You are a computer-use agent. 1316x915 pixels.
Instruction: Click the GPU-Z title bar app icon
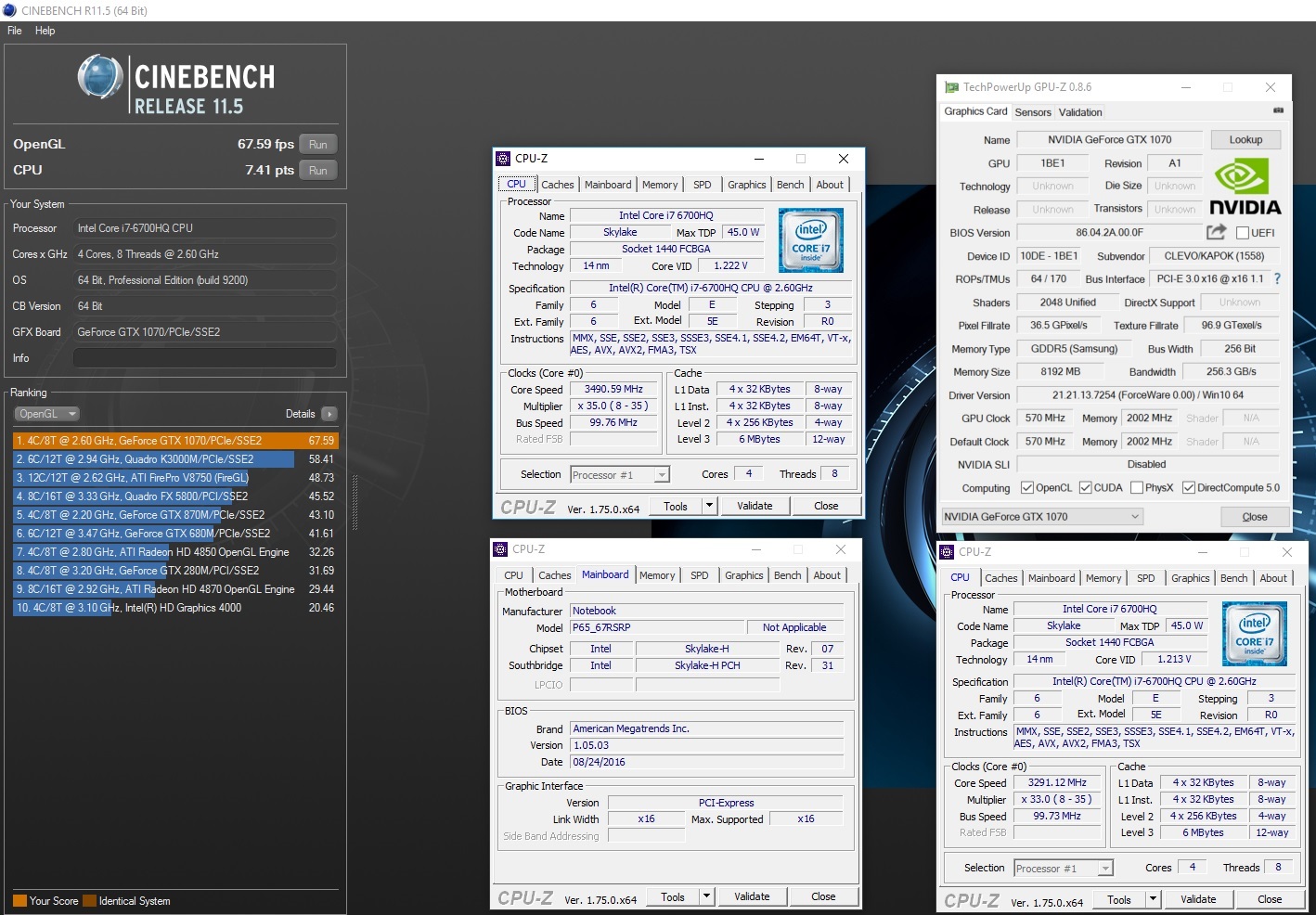point(951,87)
